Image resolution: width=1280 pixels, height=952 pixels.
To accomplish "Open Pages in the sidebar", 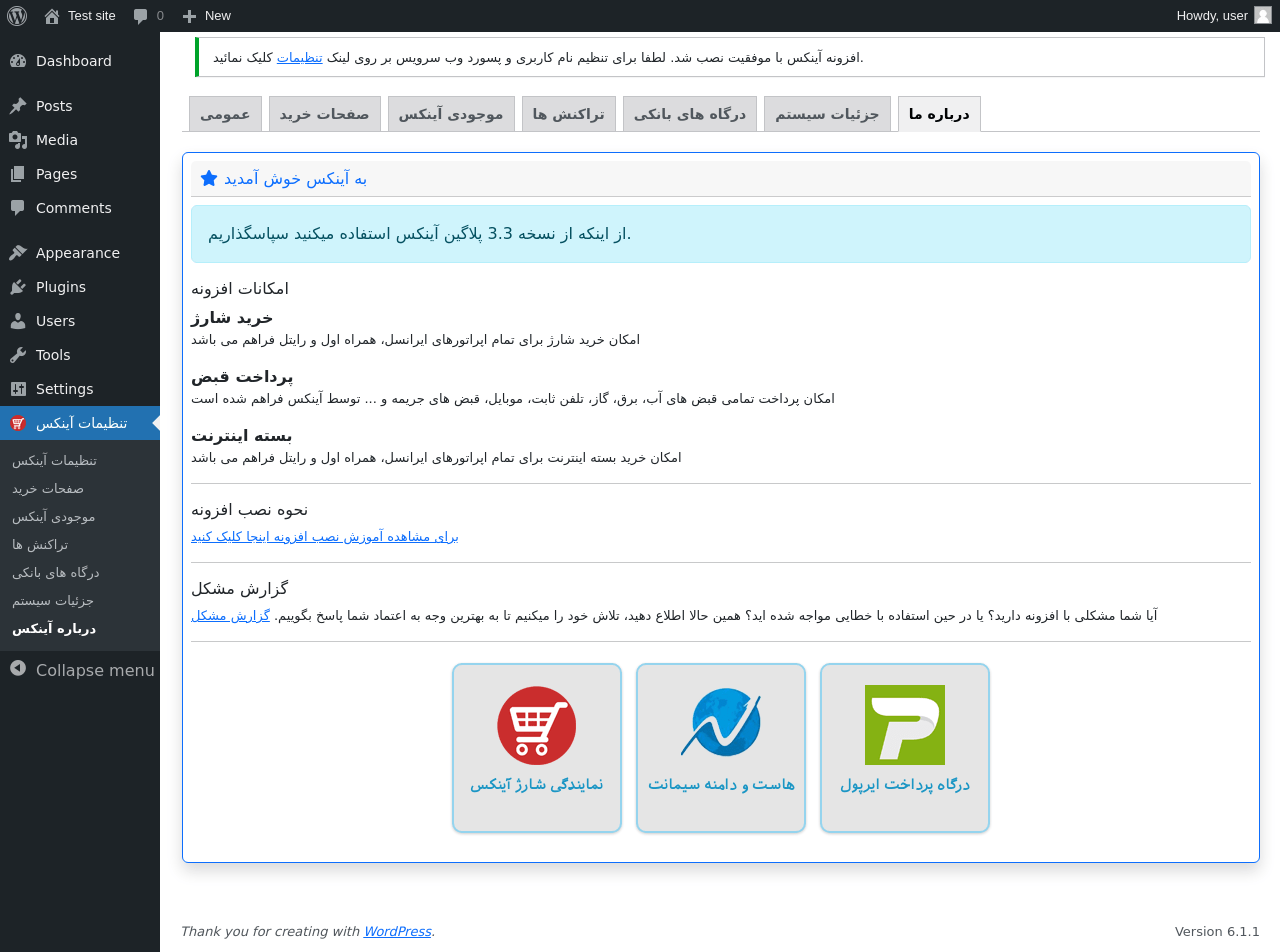I will pos(80,174).
